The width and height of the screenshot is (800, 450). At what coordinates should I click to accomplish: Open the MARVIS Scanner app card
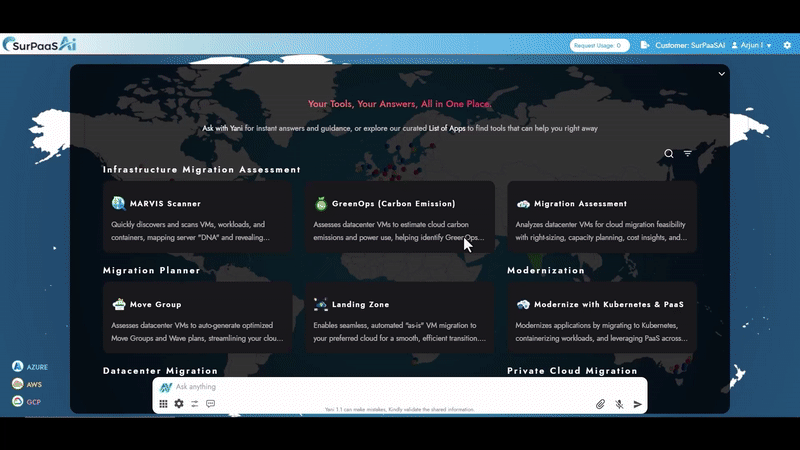tap(197, 217)
